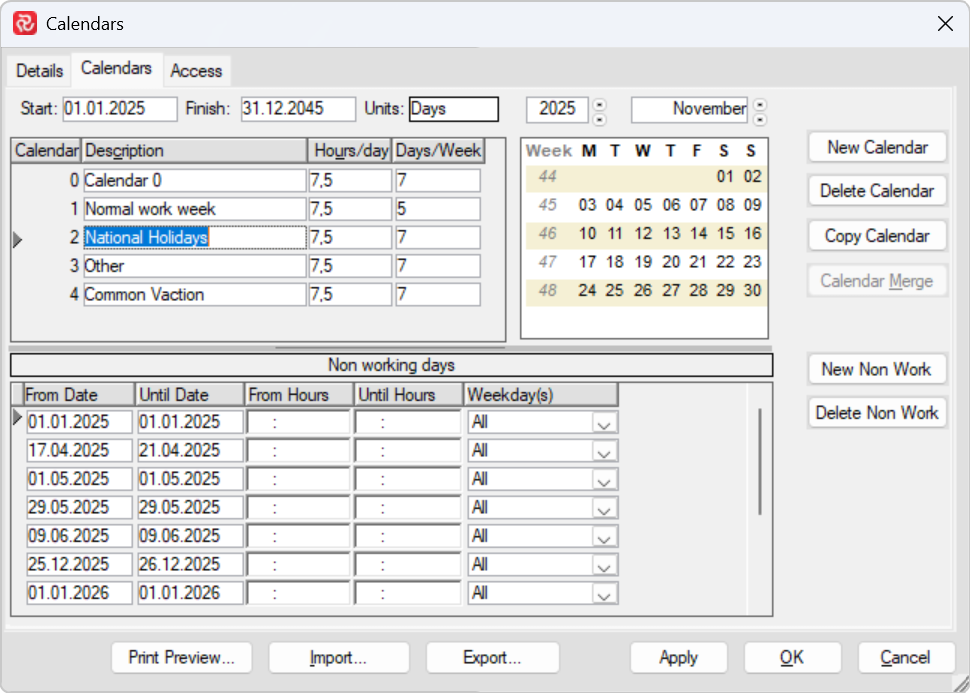Increment the year 2025 using the up stepper
This screenshot has height=693, width=970.
[598, 104]
